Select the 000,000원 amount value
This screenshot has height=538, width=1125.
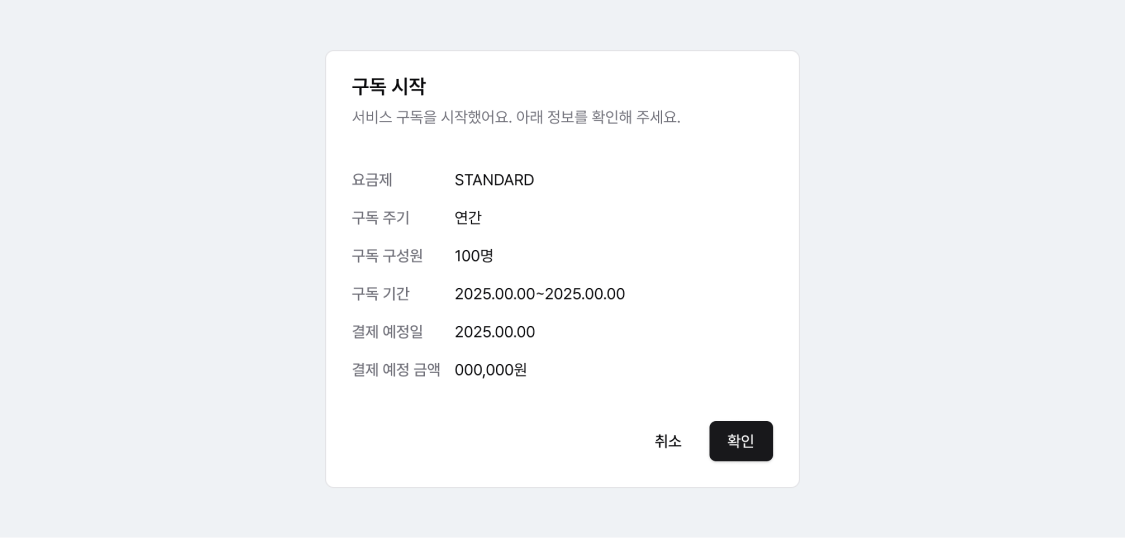(x=491, y=370)
